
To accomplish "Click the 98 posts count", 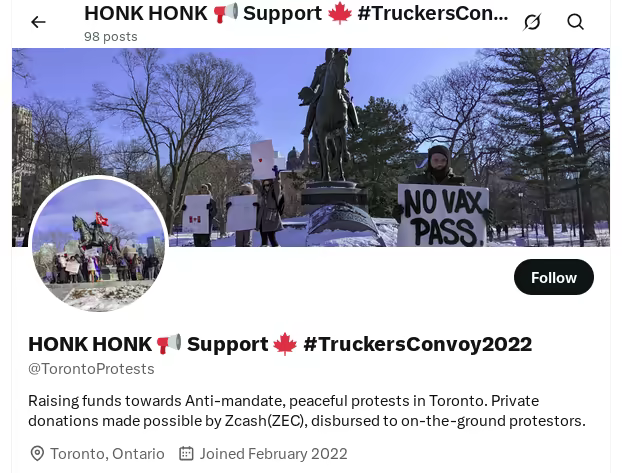I will pyautogui.click(x=111, y=37).
